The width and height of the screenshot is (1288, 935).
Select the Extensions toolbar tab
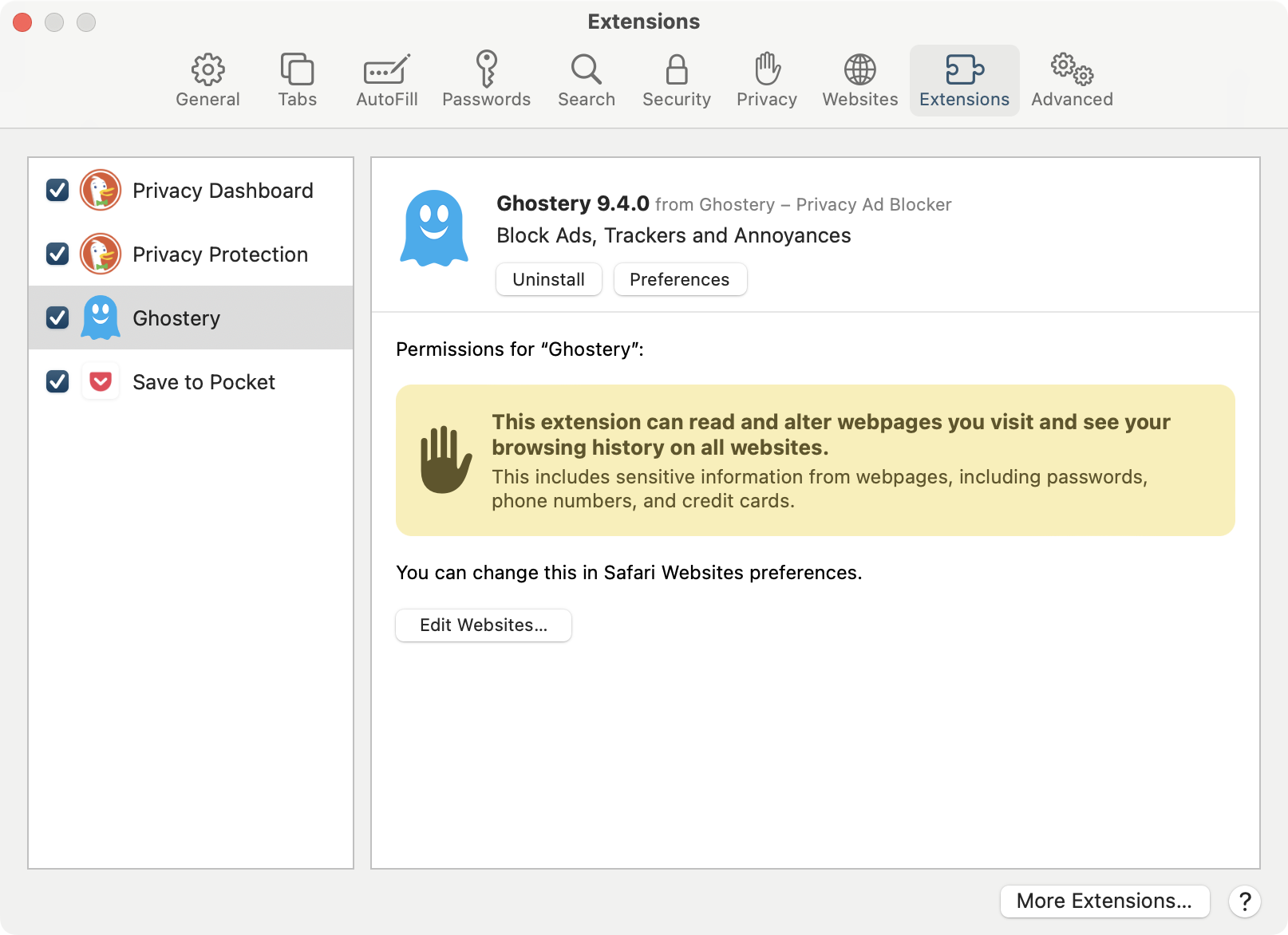pyautogui.click(x=965, y=81)
